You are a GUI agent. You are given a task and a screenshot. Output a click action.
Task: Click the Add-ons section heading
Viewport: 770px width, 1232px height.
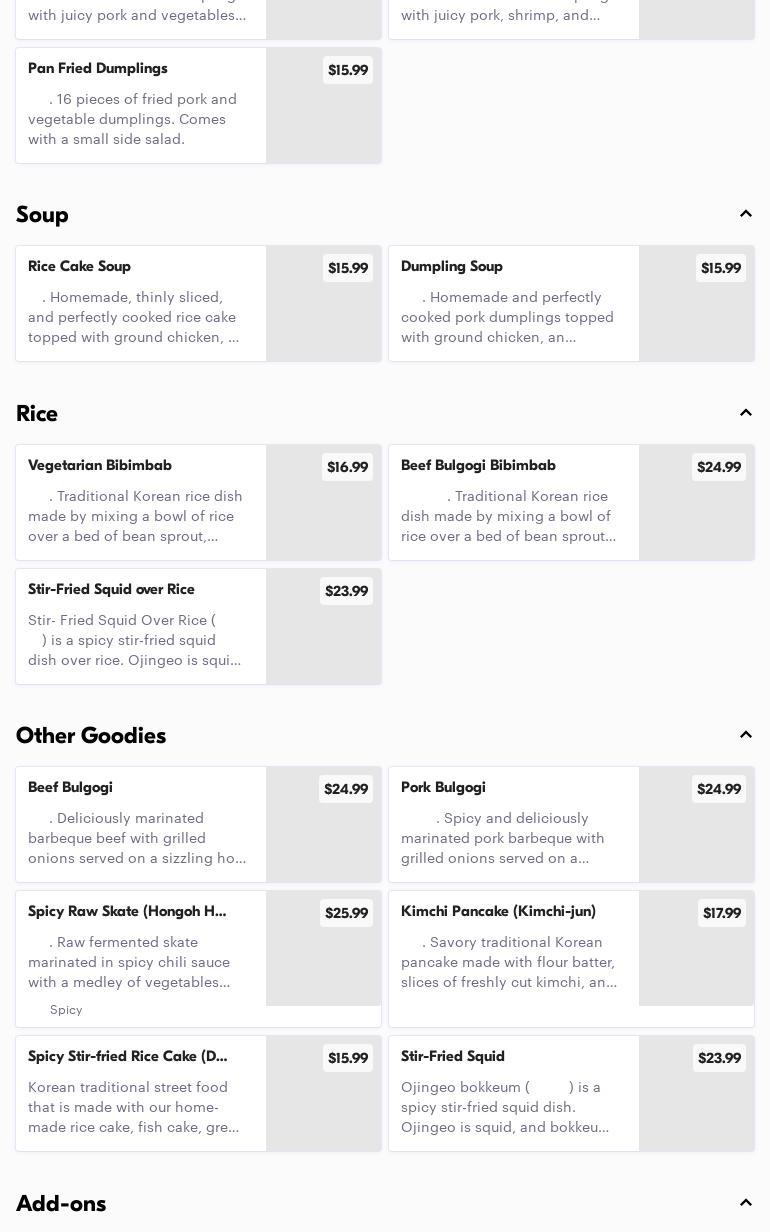click(61, 1203)
